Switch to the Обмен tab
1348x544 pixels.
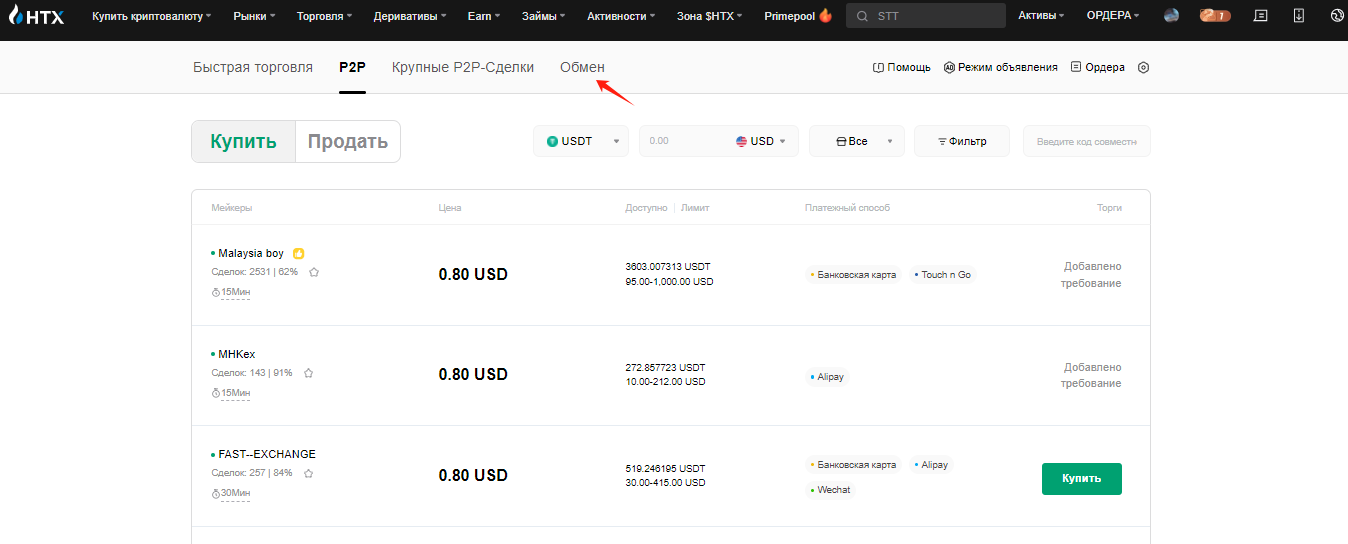[x=582, y=67]
